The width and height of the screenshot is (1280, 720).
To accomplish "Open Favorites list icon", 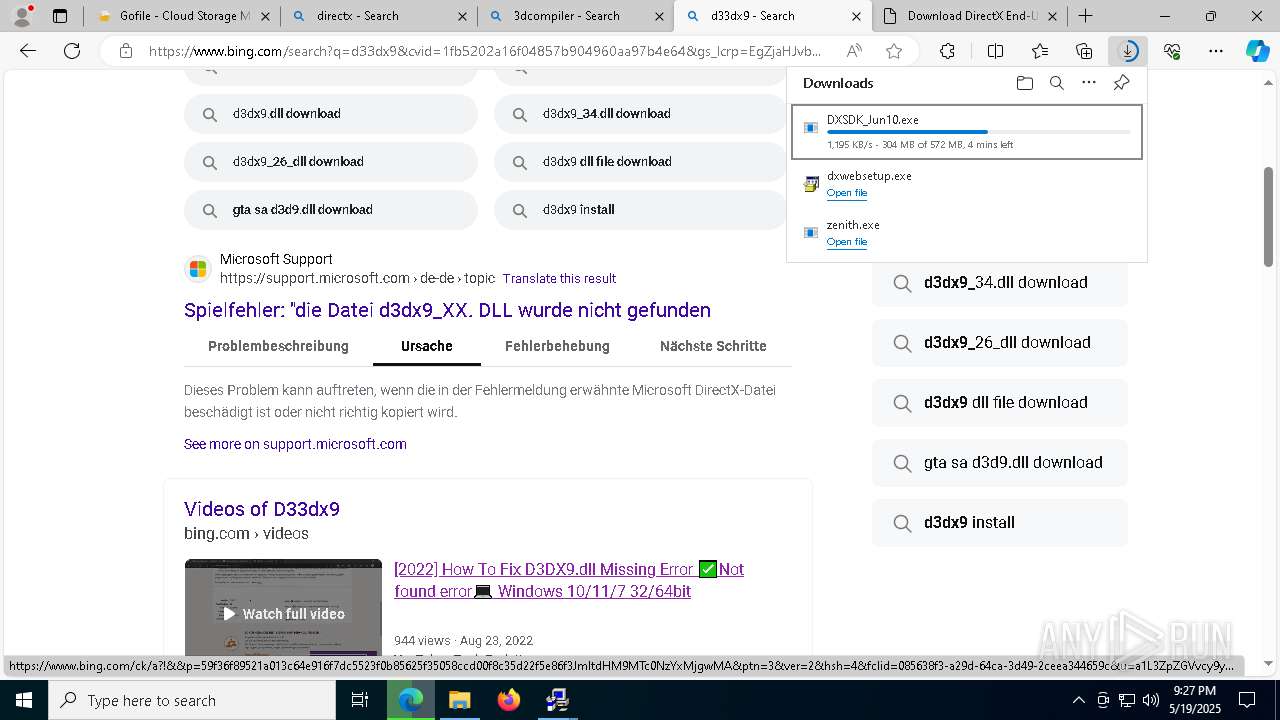I will (x=1040, y=51).
